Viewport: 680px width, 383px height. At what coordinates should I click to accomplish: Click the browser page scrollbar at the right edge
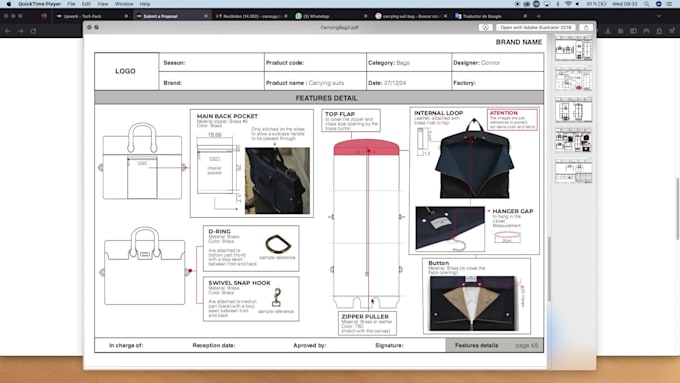[677, 208]
